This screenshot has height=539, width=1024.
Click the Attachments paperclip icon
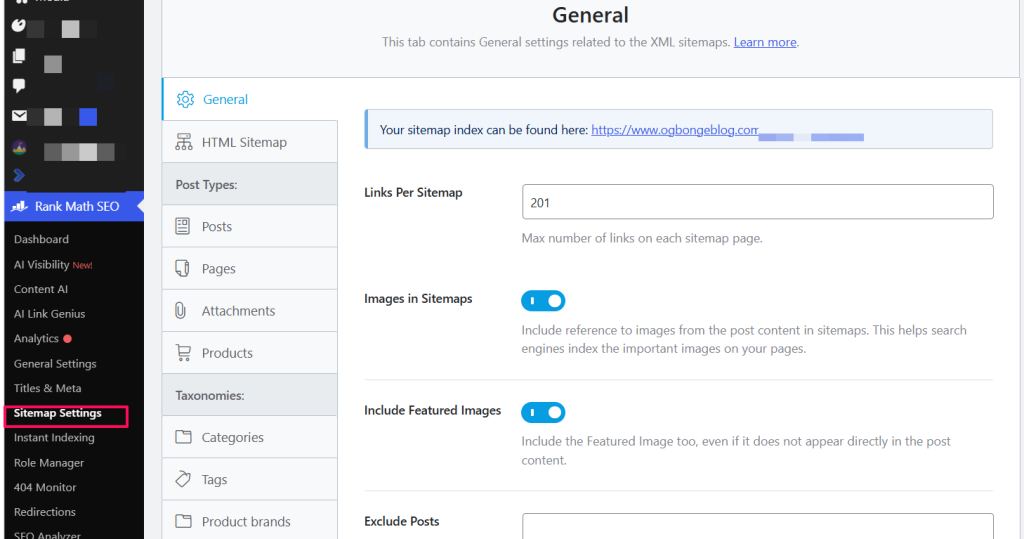(x=181, y=310)
